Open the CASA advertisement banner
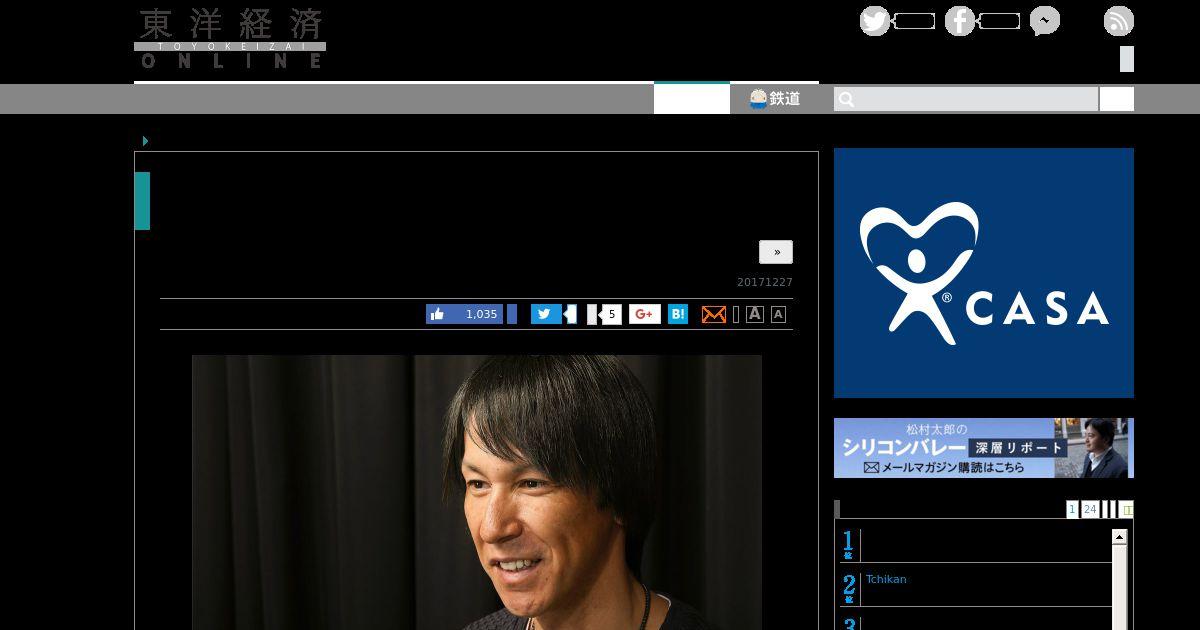Viewport: 1200px width, 630px height. [x=984, y=273]
